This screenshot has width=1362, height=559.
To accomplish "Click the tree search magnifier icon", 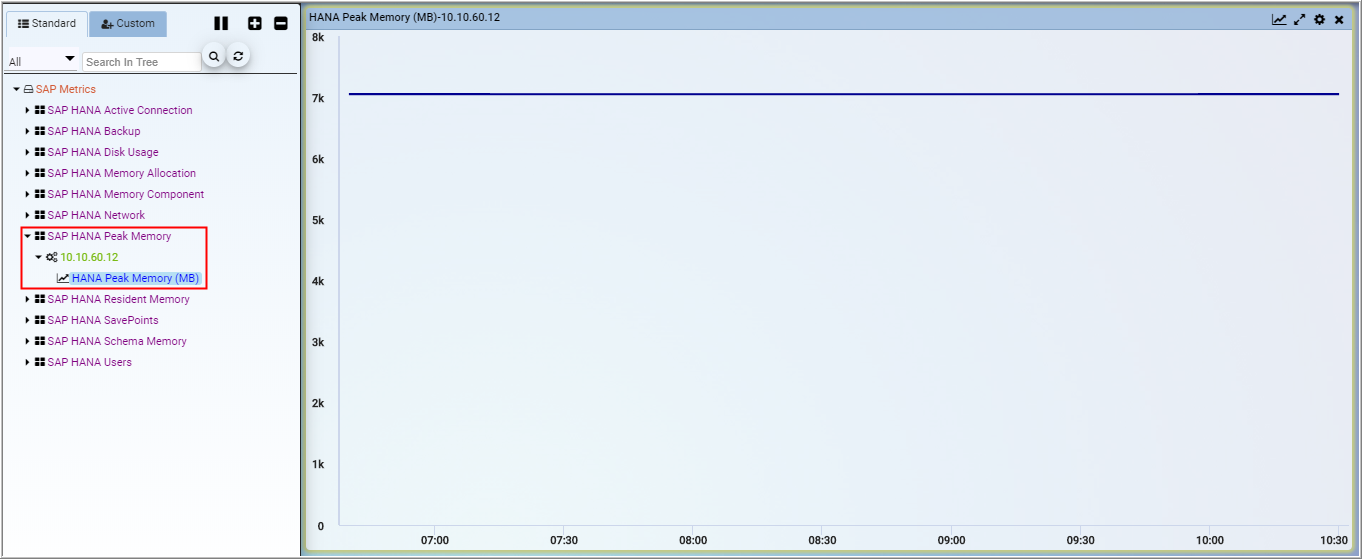I will click(213, 56).
